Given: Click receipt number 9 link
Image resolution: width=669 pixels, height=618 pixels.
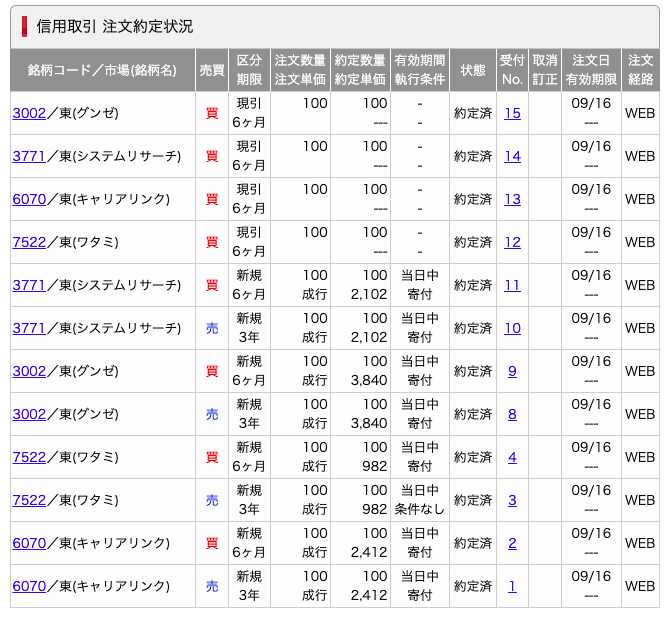Looking at the screenshot, I should pyautogui.click(x=512, y=371).
